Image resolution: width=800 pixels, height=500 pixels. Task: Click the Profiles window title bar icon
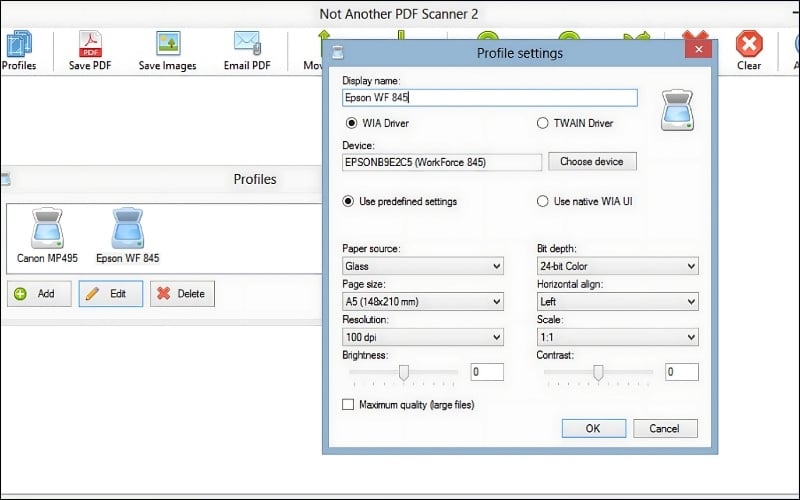tap(6, 179)
